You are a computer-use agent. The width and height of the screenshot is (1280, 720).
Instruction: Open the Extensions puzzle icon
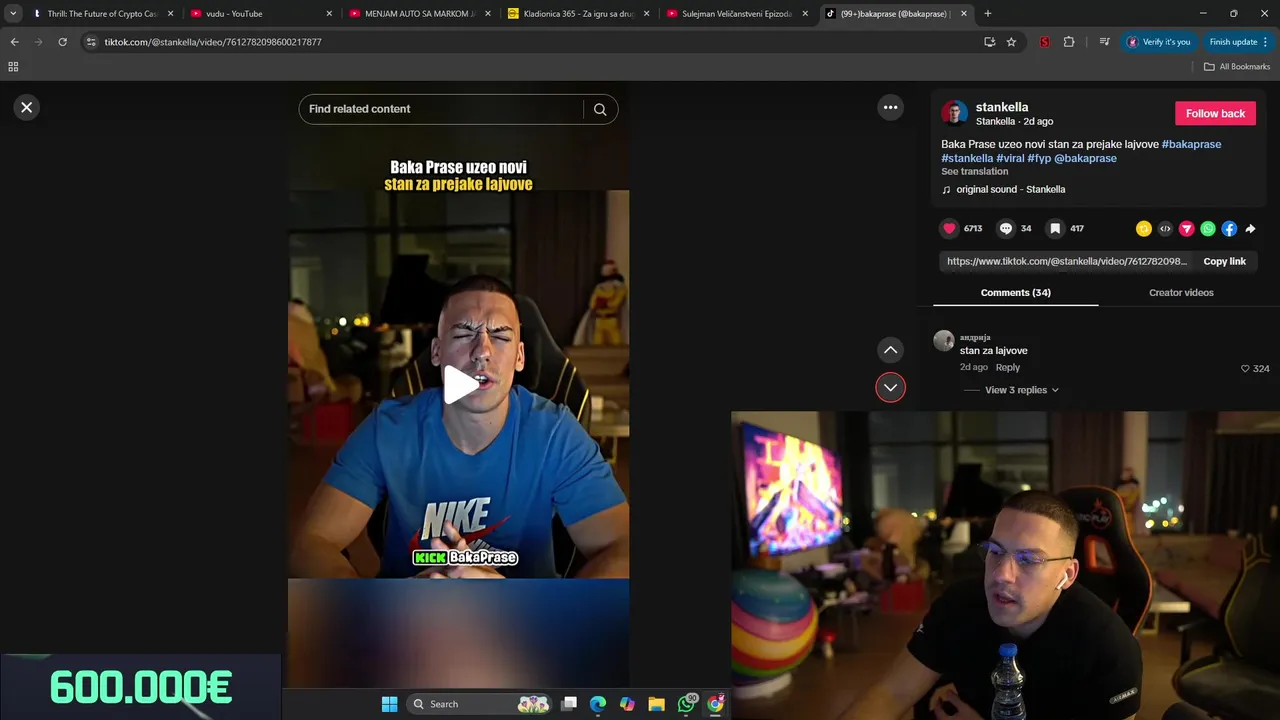pos(1069,42)
